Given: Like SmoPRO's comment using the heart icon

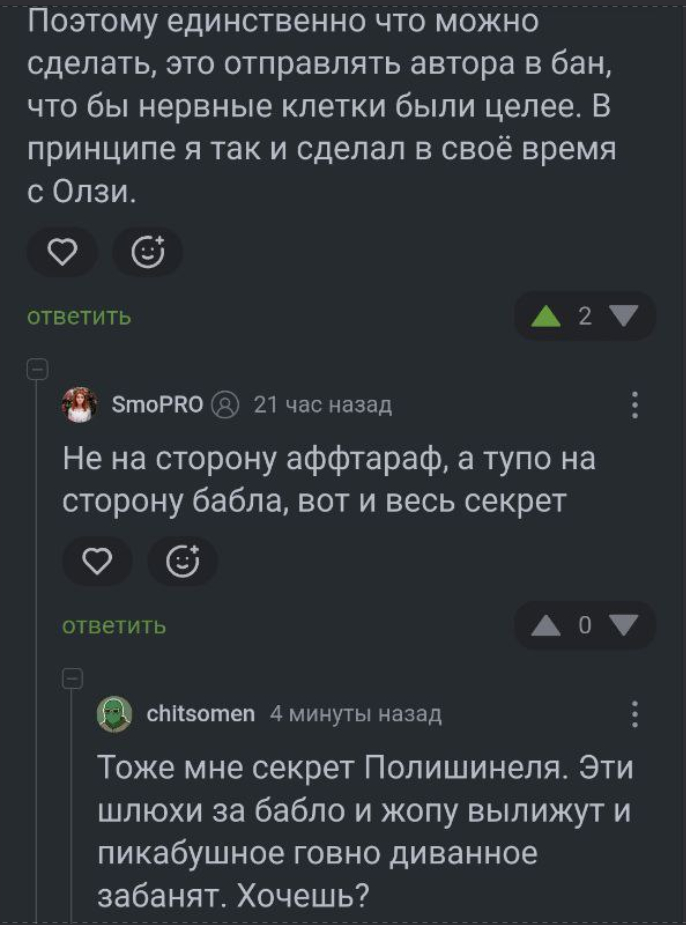Looking at the screenshot, I should (99, 561).
